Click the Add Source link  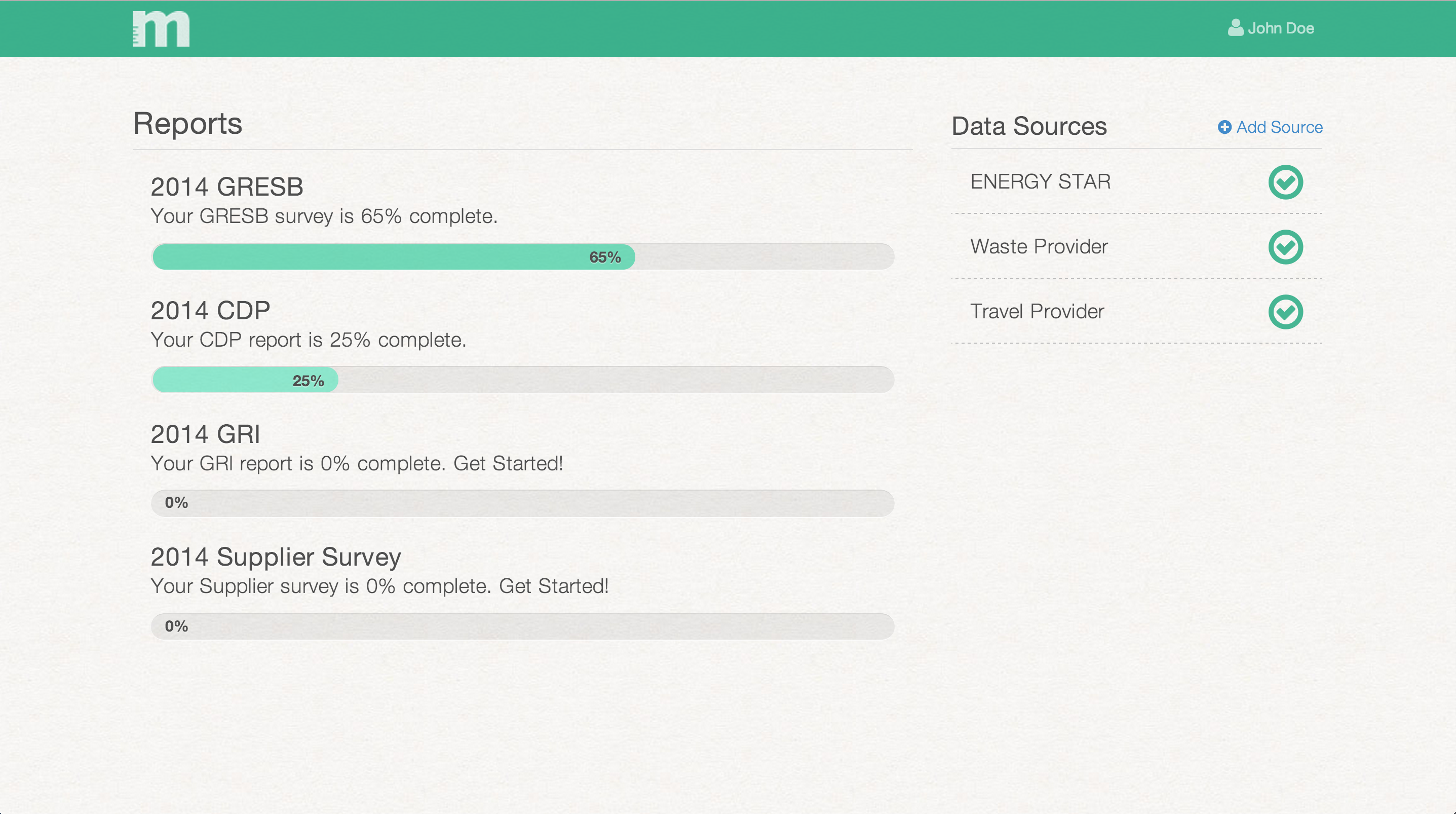1270,127
